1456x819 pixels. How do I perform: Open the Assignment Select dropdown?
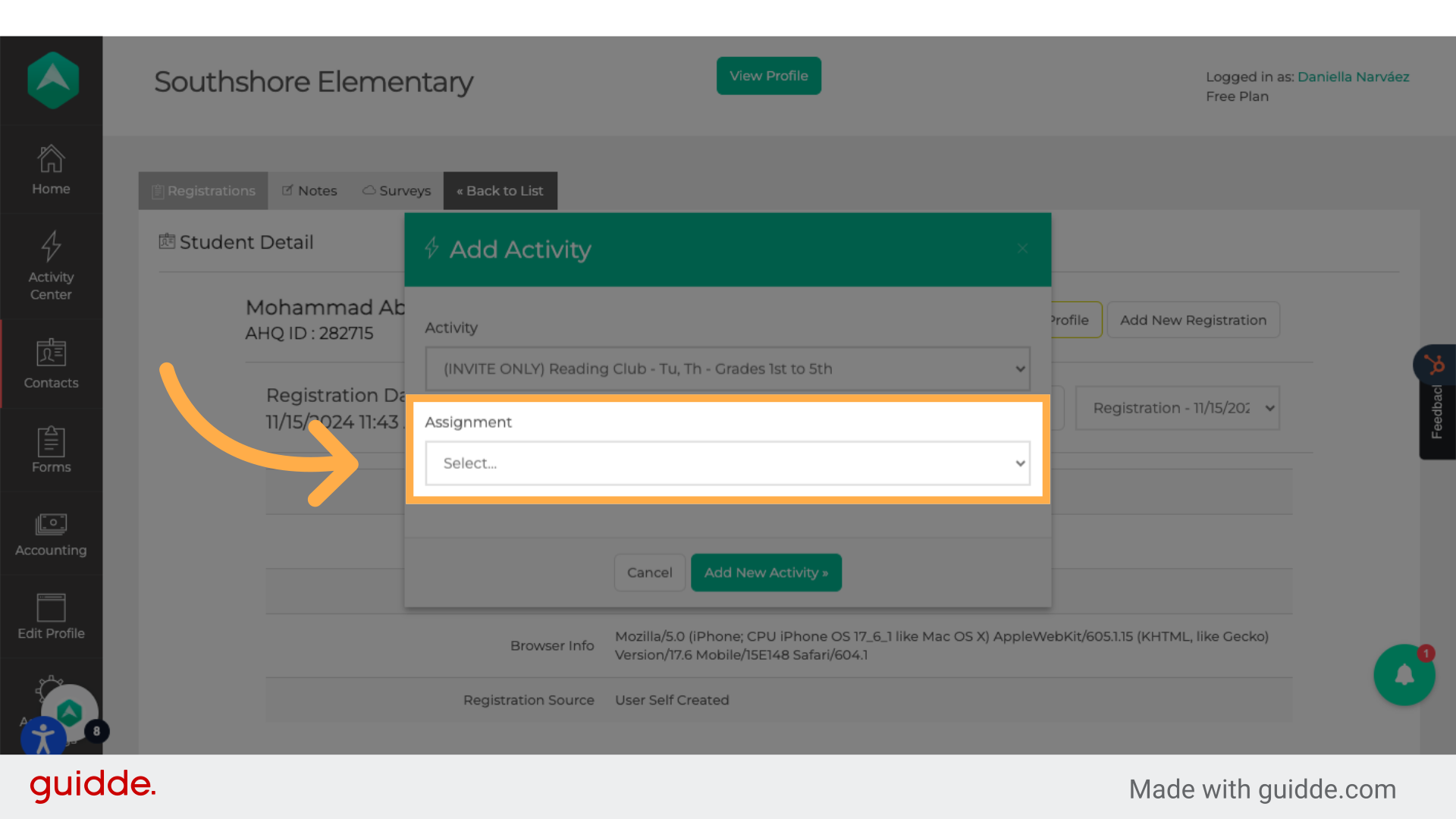coord(727,463)
